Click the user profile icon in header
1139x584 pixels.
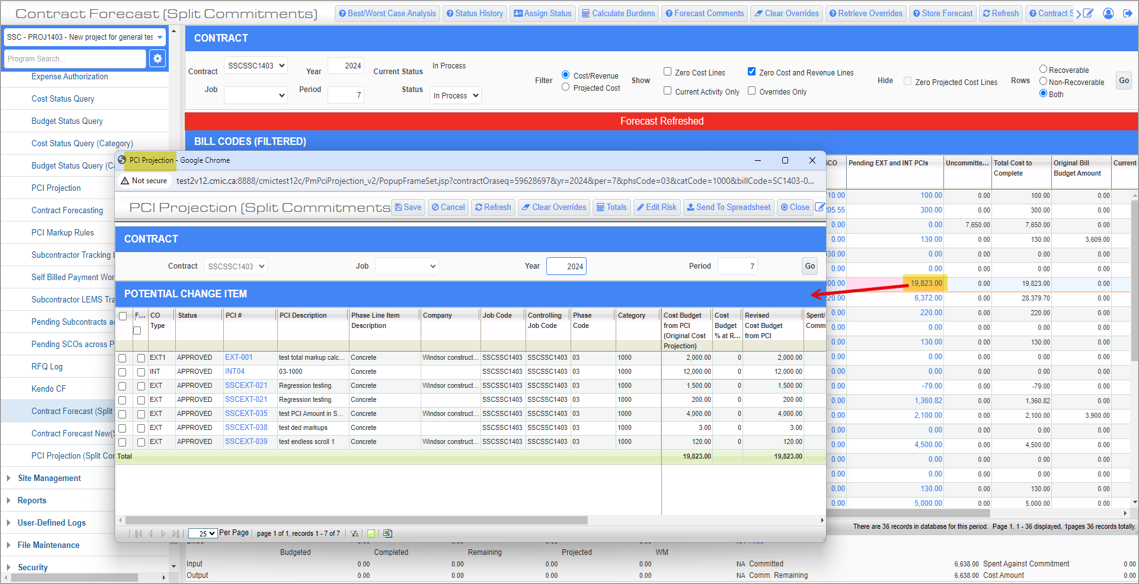tap(1108, 14)
